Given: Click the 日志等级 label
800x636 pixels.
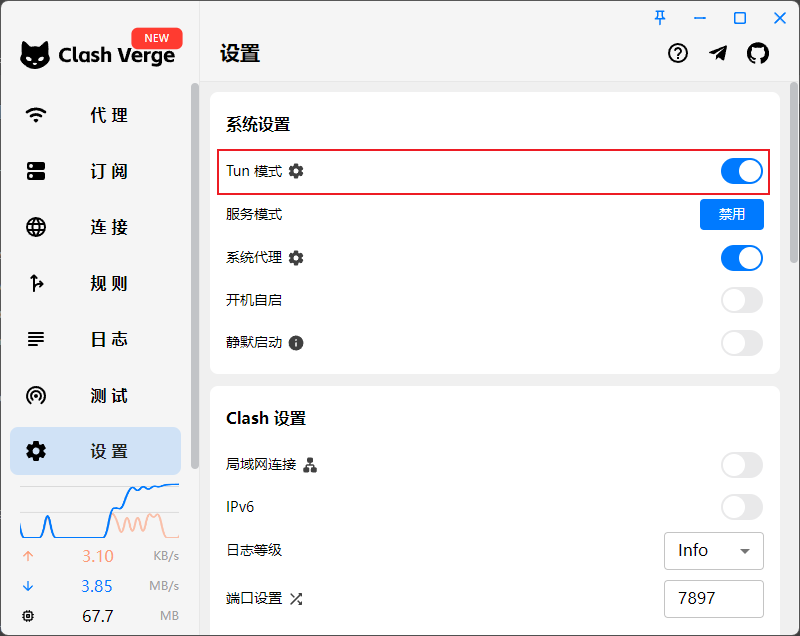Looking at the screenshot, I should pyautogui.click(x=254, y=550).
